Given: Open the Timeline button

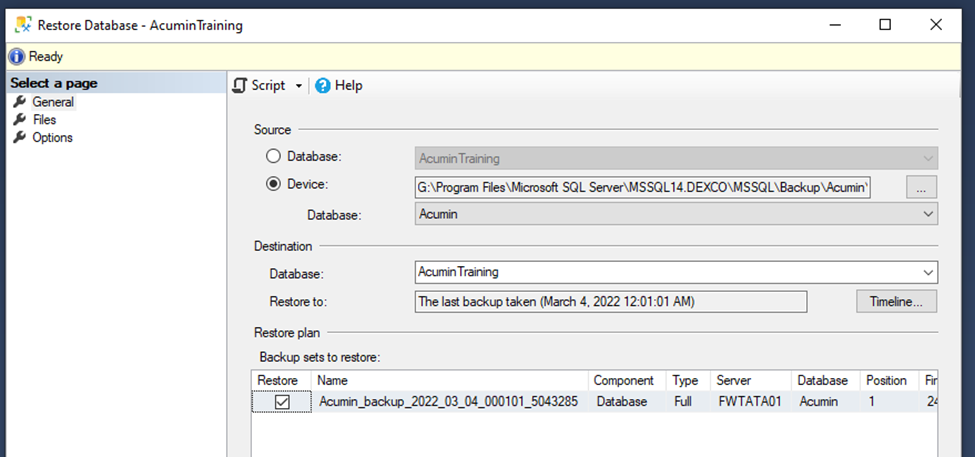Looking at the screenshot, I should pos(896,302).
